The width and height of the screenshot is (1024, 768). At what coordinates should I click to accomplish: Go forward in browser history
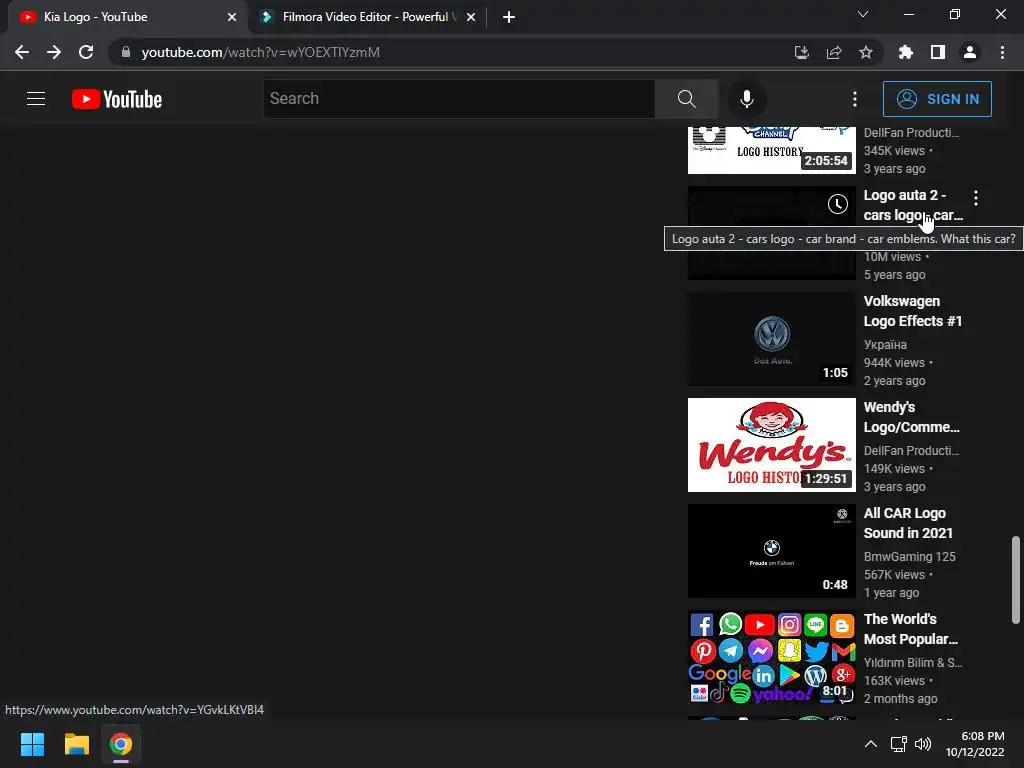pos(54,52)
